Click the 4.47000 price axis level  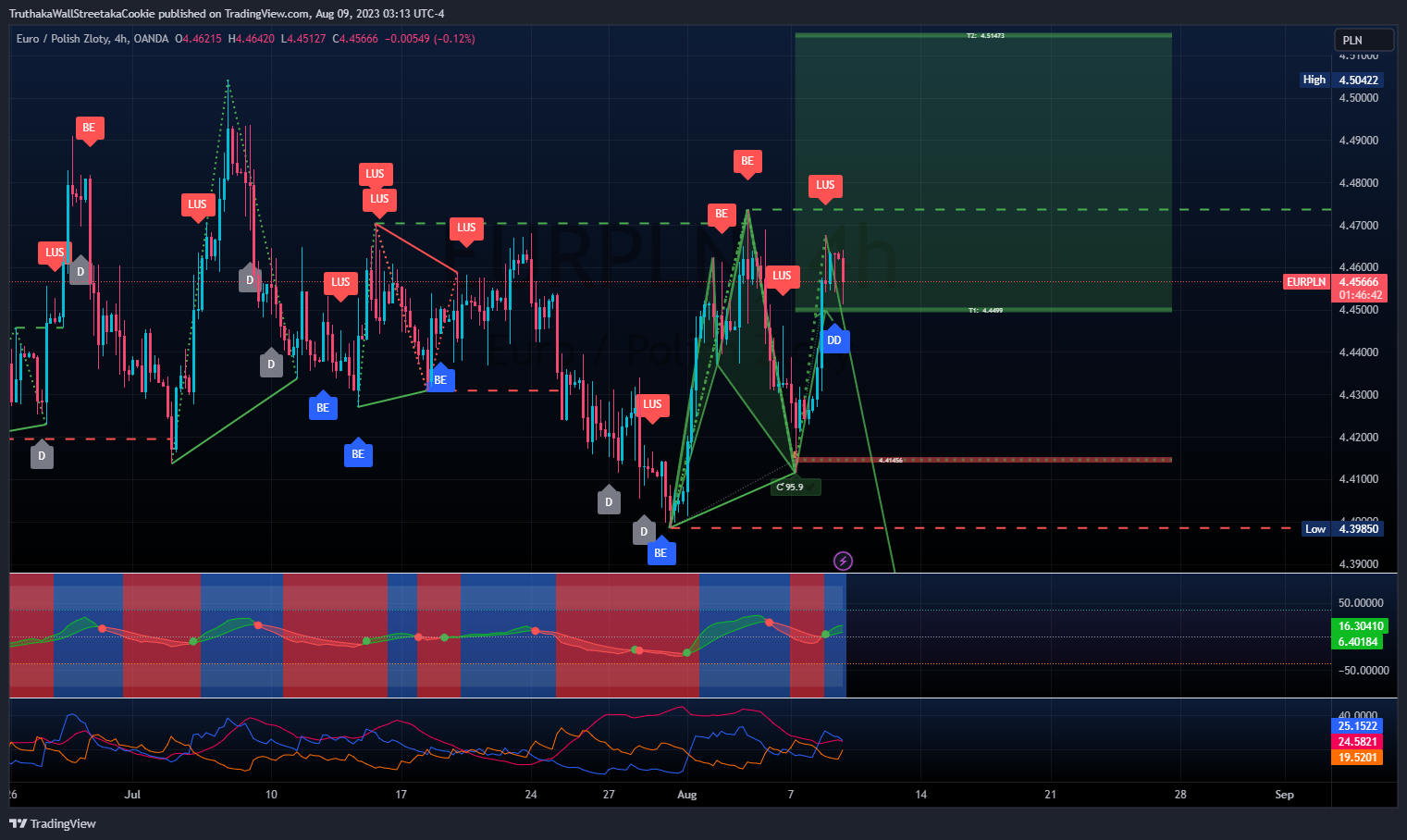pos(1359,226)
